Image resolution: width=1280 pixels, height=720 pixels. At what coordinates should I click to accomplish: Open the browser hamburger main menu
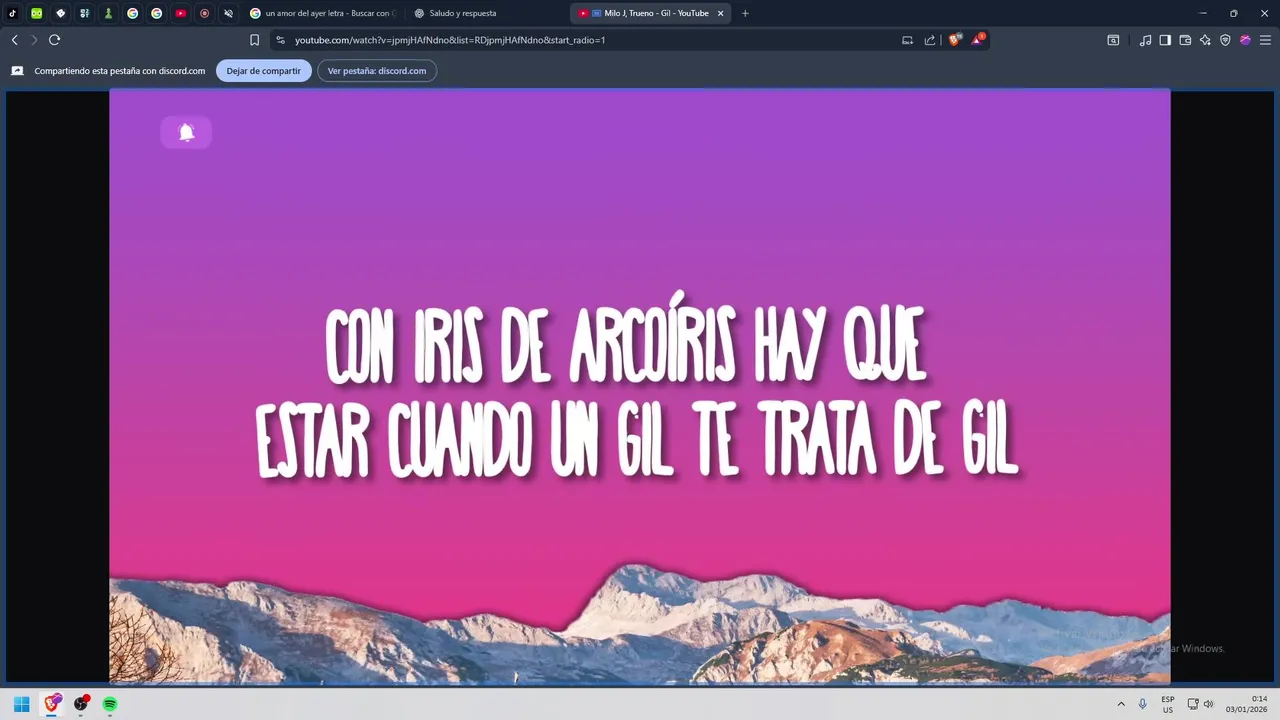(x=1265, y=40)
